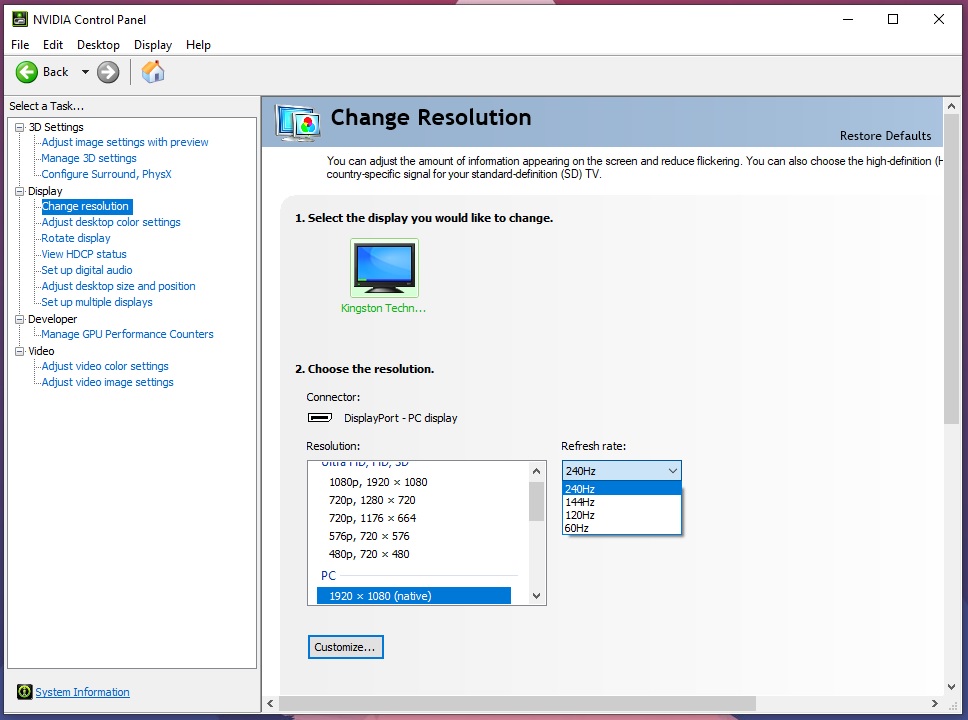Select 720p, 1176 × 664 resolution
Screen dimensions: 968x720
pyautogui.click(x=372, y=518)
